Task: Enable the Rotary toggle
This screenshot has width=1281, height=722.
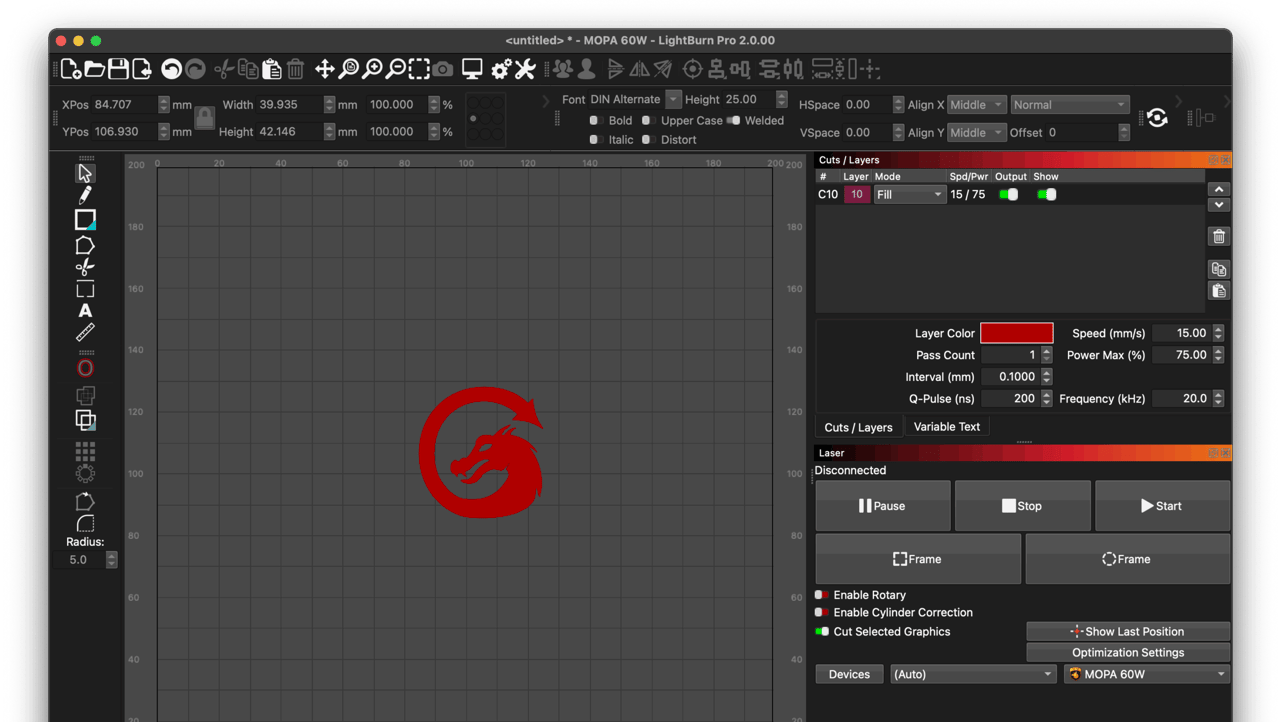Action: 822,595
